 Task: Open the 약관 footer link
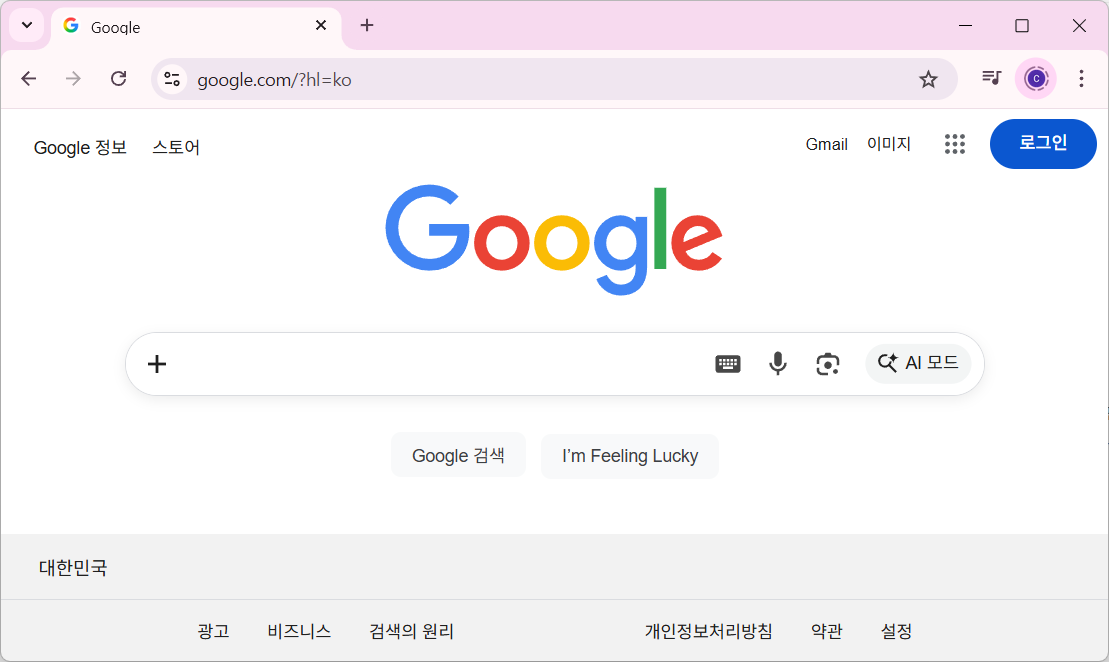[826, 631]
